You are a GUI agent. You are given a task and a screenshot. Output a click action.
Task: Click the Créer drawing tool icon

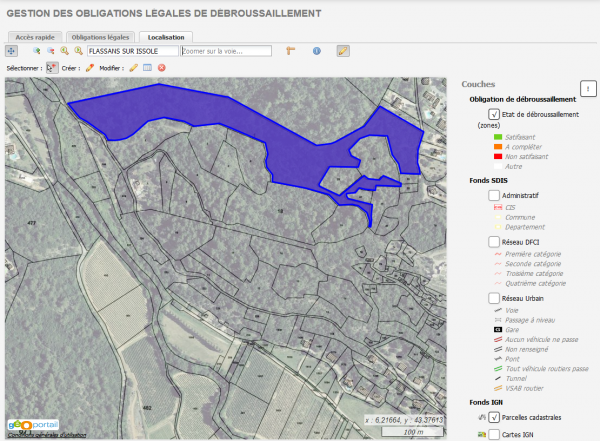click(x=90, y=68)
